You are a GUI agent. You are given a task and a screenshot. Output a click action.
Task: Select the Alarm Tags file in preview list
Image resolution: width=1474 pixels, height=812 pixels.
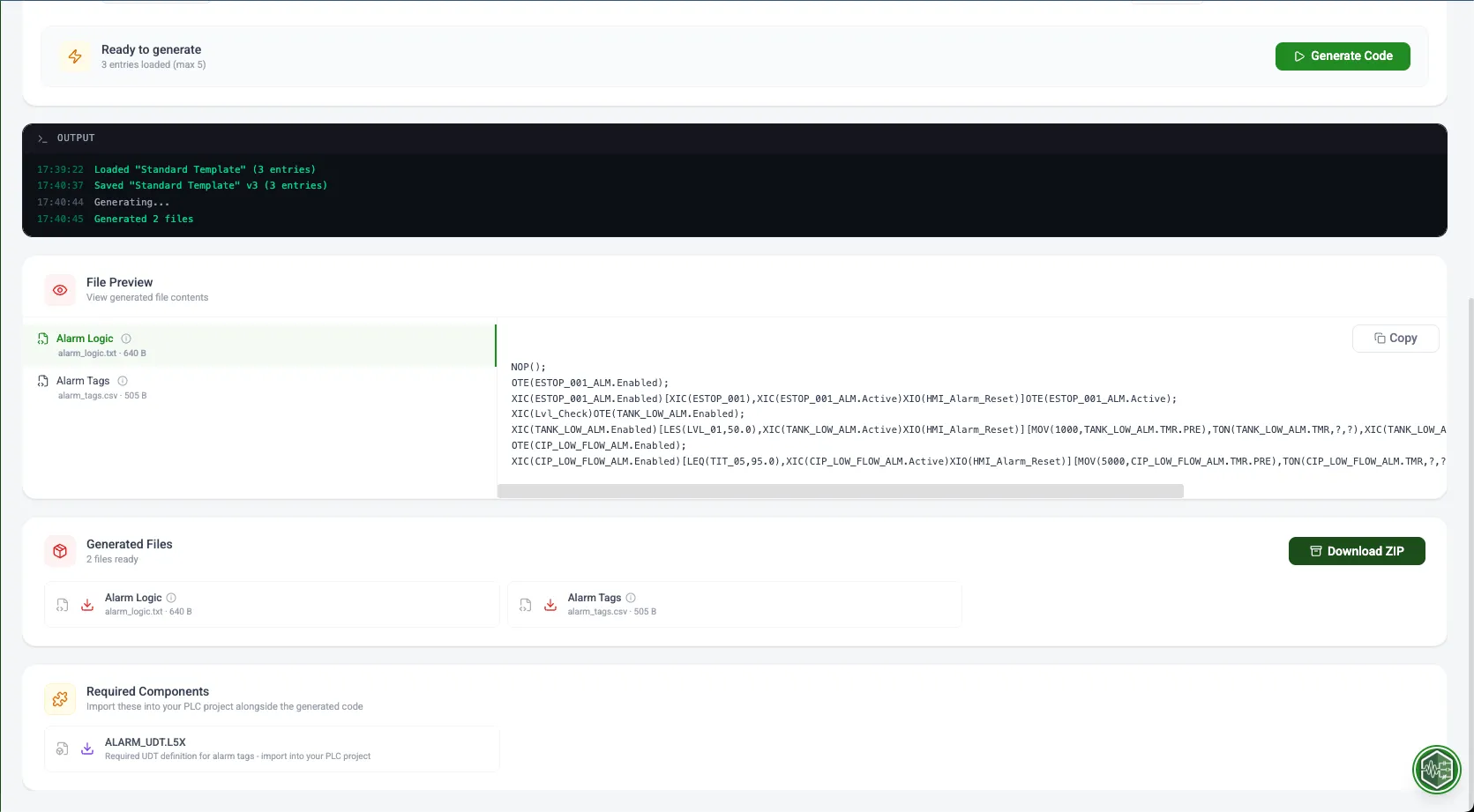coord(259,388)
